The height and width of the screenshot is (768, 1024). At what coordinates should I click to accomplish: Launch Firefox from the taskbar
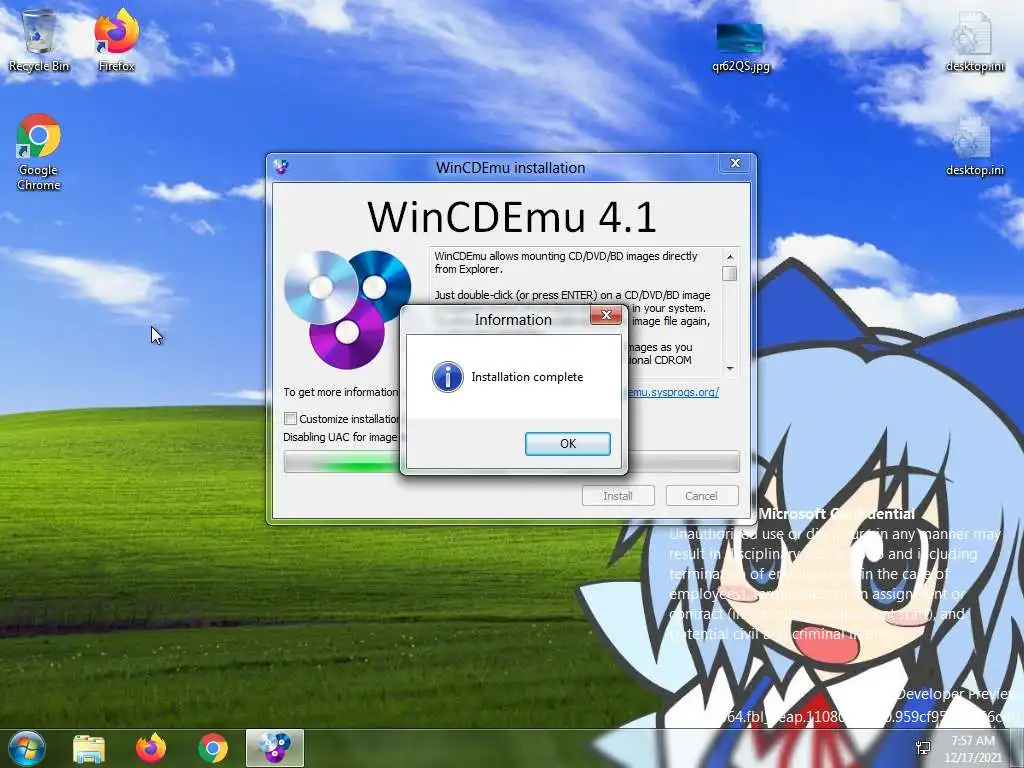pos(151,748)
